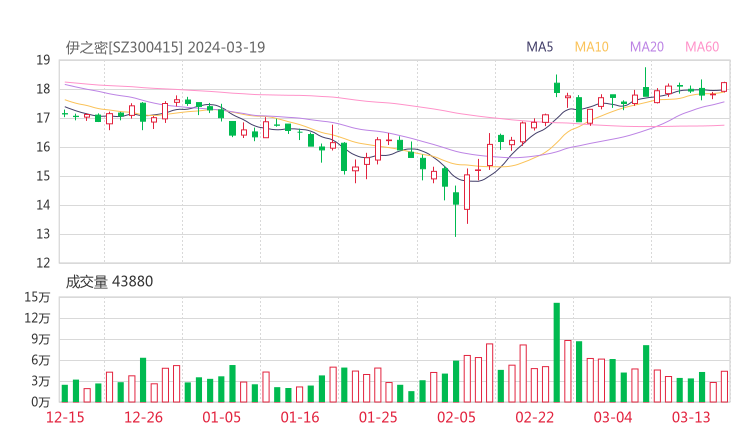Click the 3万 volume axis label
The width and height of the screenshot is (740, 440).
tap(41, 381)
